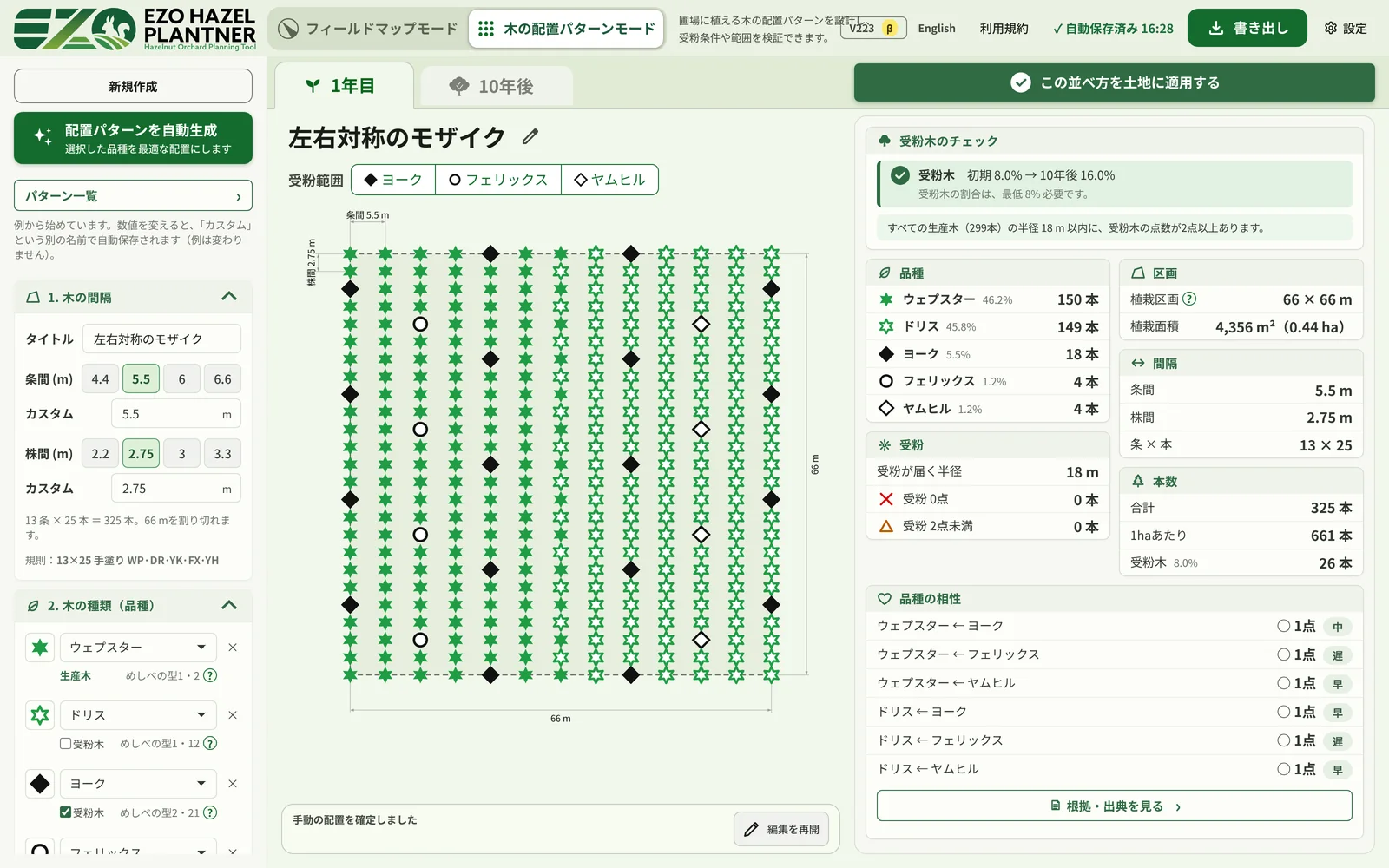
Task: Collapse the 2. 木の種類 section
Action: click(229, 605)
